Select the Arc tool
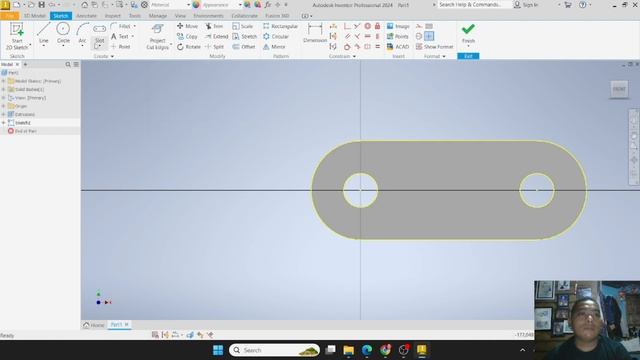This screenshot has height=360, width=640. (x=82, y=33)
